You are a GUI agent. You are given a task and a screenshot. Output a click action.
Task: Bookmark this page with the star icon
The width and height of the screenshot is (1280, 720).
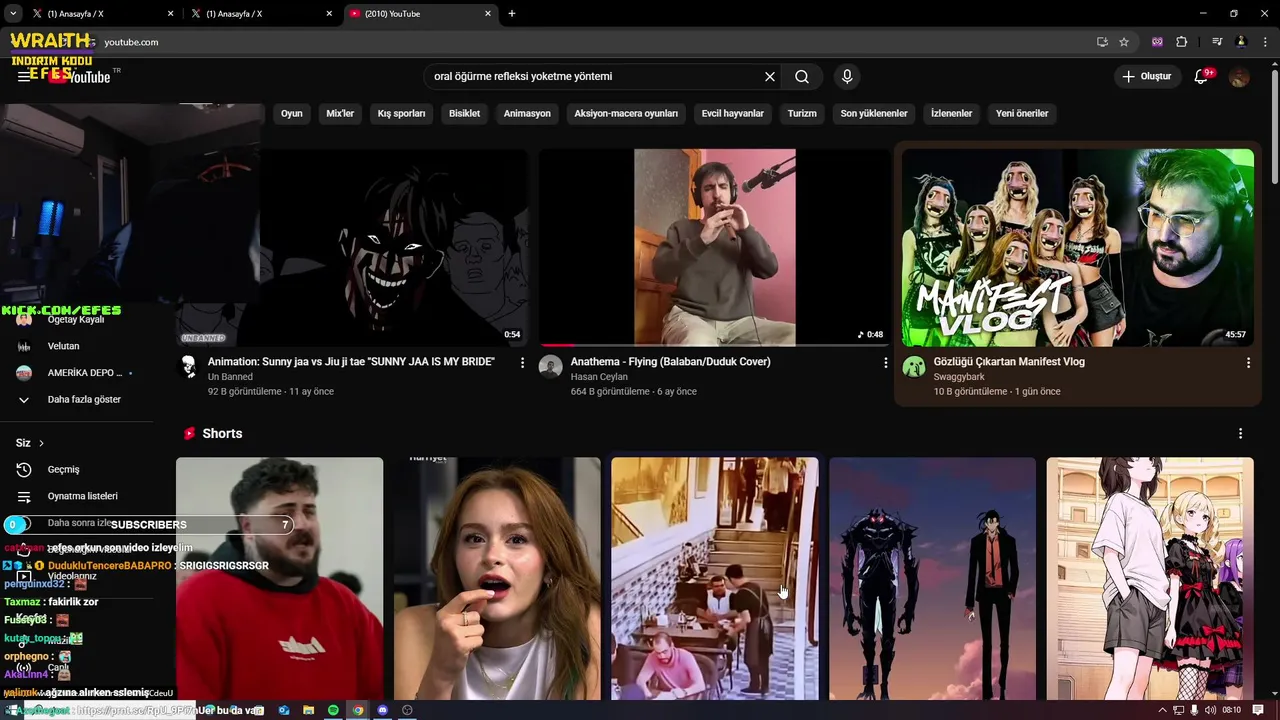click(x=1124, y=42)
